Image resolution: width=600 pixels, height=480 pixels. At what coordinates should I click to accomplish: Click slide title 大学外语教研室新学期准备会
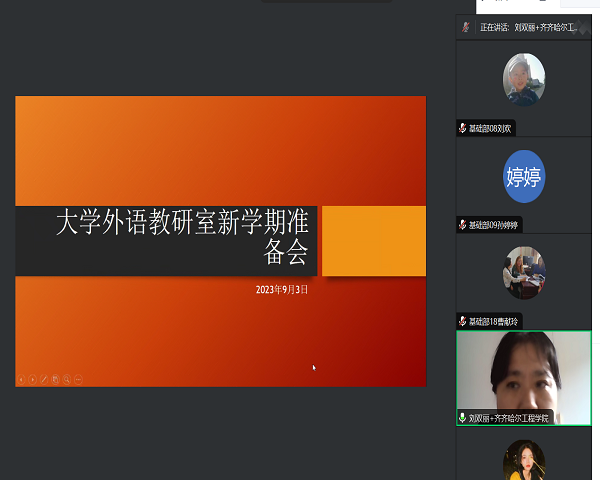(x=182, y=238)
